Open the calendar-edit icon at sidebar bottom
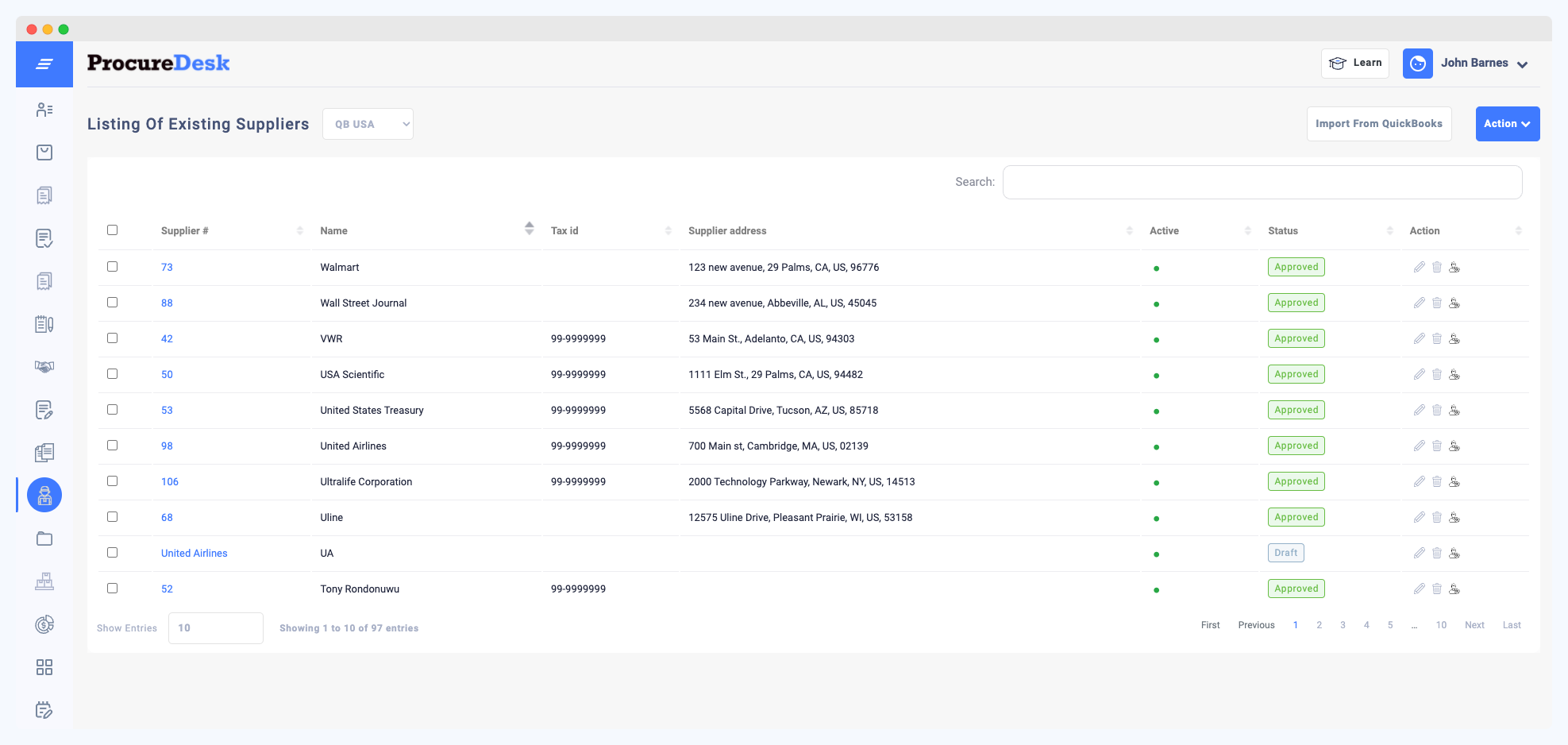 [x=44, y=710]
